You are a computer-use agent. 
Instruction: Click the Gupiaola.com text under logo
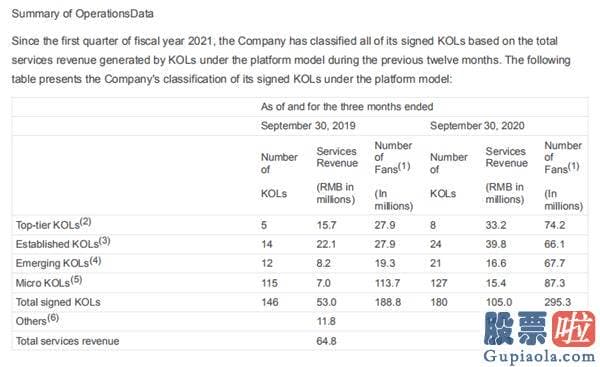(540, 357)
